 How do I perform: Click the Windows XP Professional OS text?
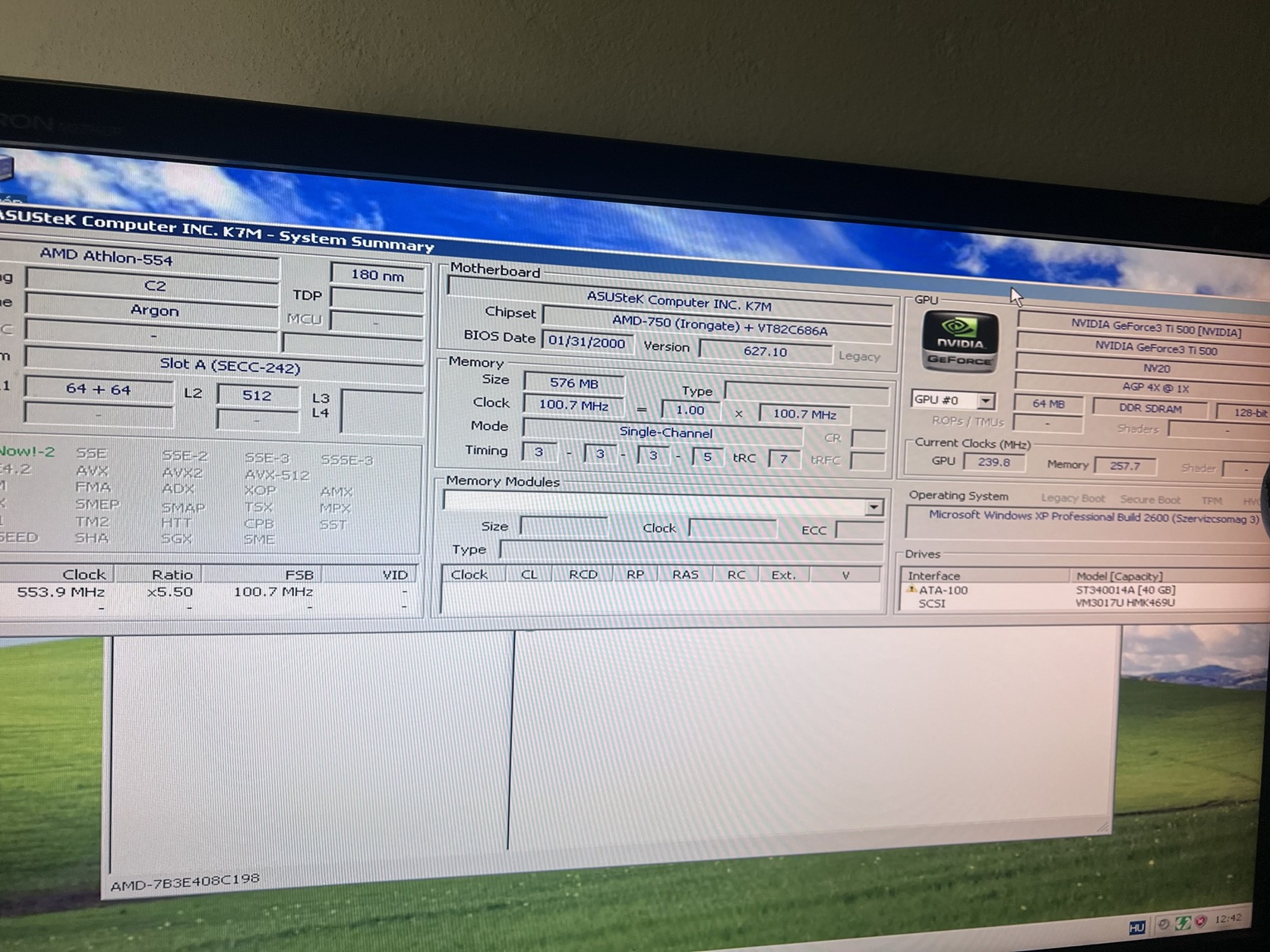1094,517
